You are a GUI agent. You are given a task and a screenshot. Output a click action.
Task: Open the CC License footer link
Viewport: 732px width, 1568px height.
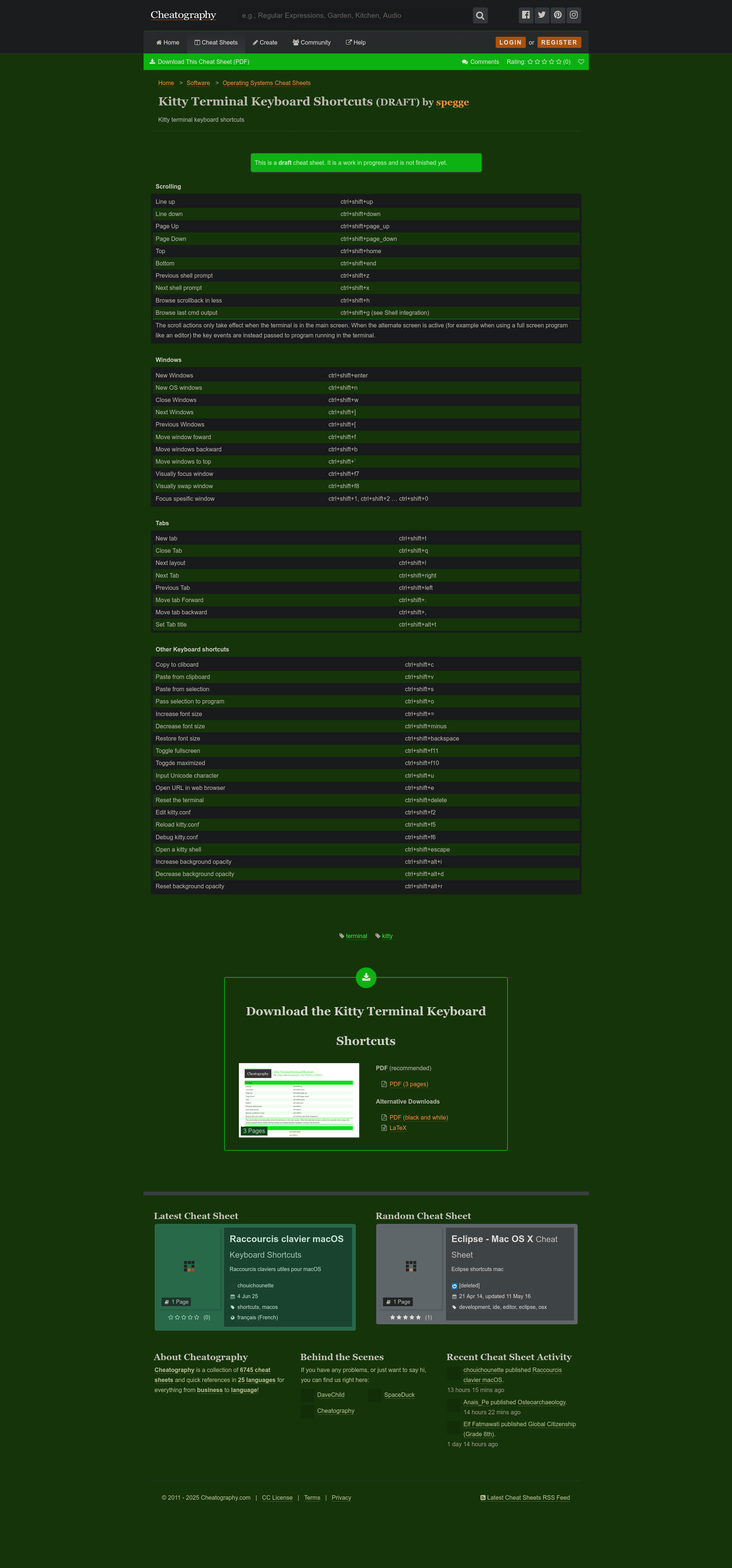point(277,1497)
